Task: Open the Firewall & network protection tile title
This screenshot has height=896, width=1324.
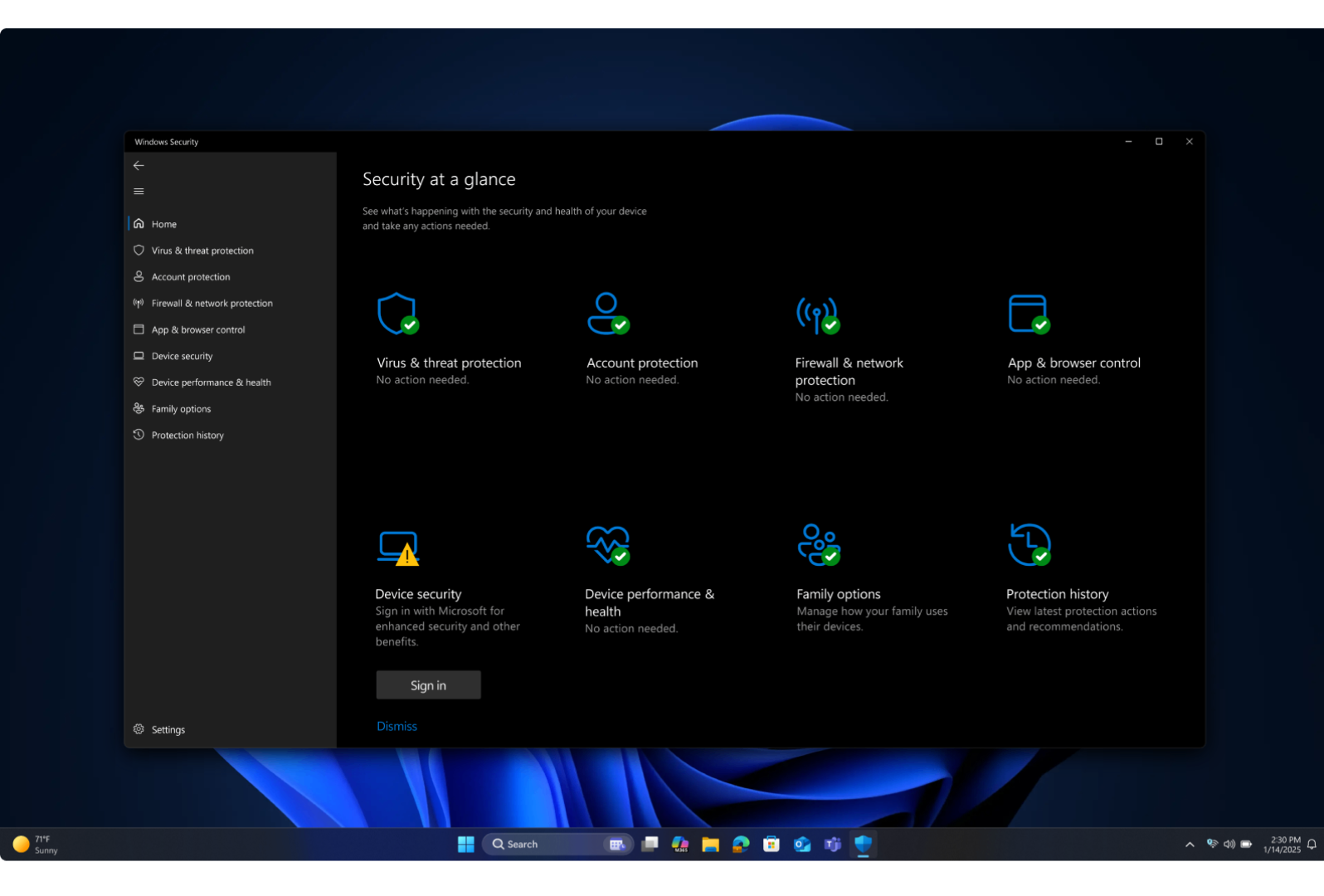Action: click(x=849, y=372)
